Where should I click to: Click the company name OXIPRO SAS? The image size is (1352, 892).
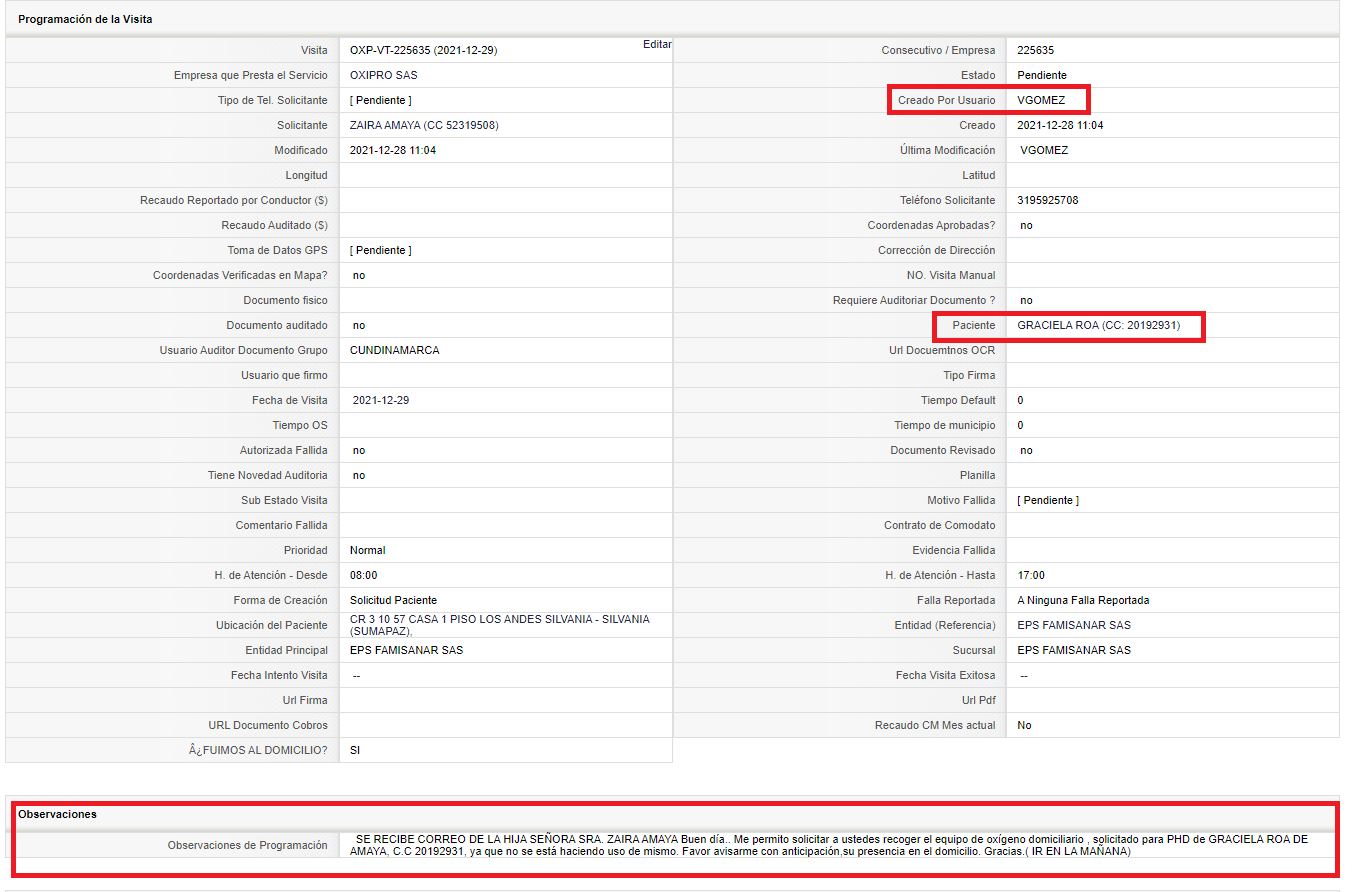[384, 75]
